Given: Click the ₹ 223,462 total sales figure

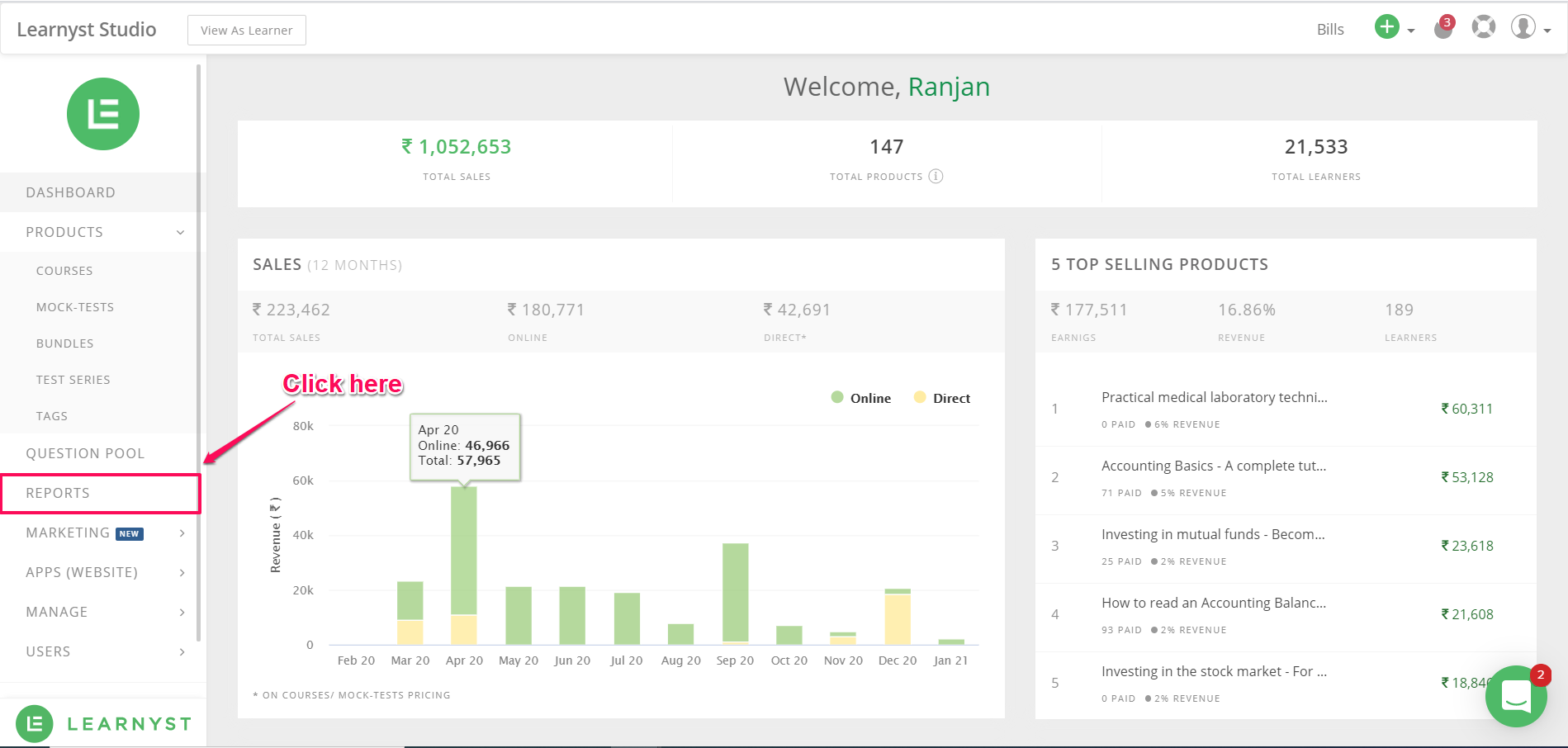Looking at the screenshot, I should pos(291,310).
